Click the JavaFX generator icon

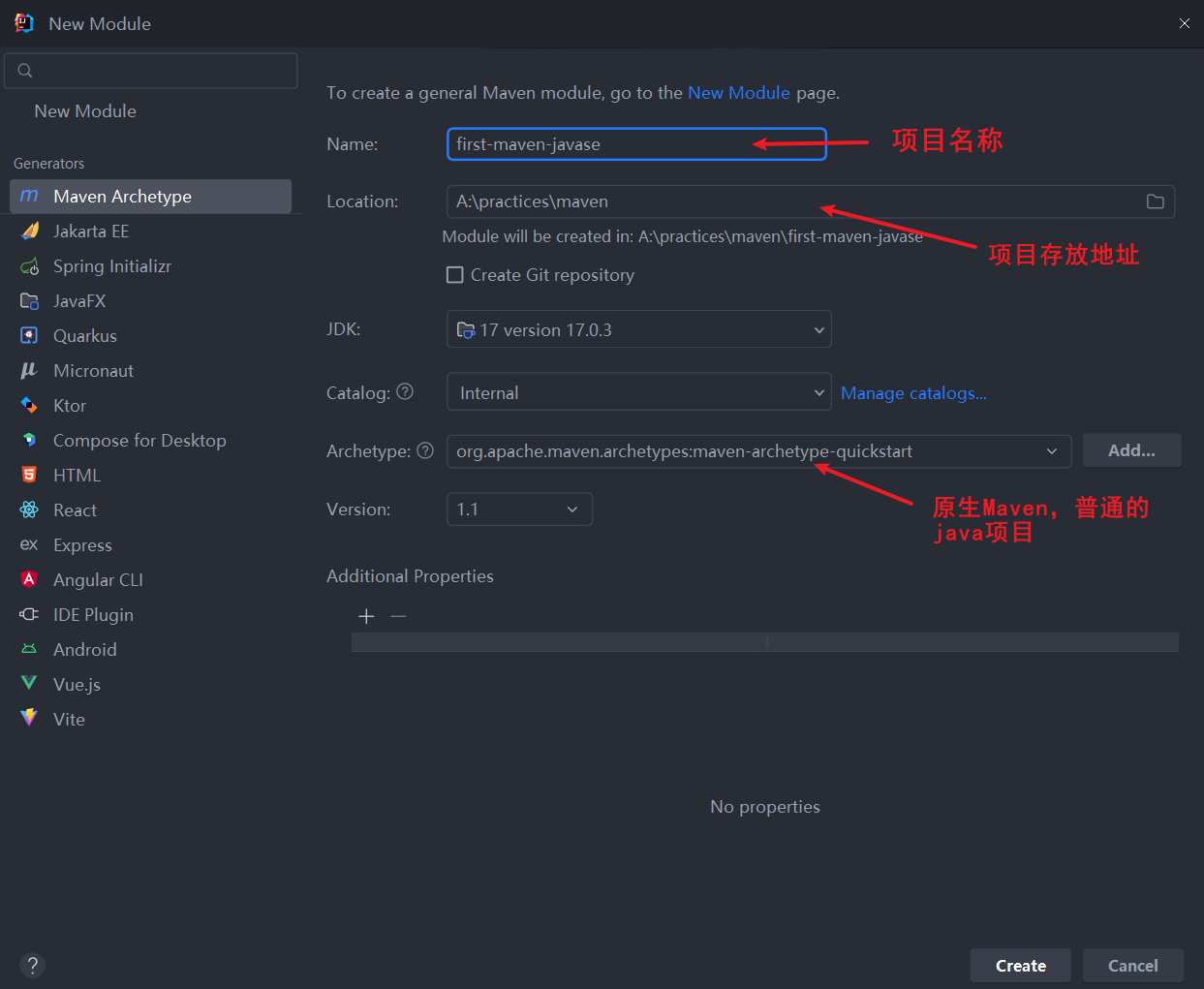point(30,300)
